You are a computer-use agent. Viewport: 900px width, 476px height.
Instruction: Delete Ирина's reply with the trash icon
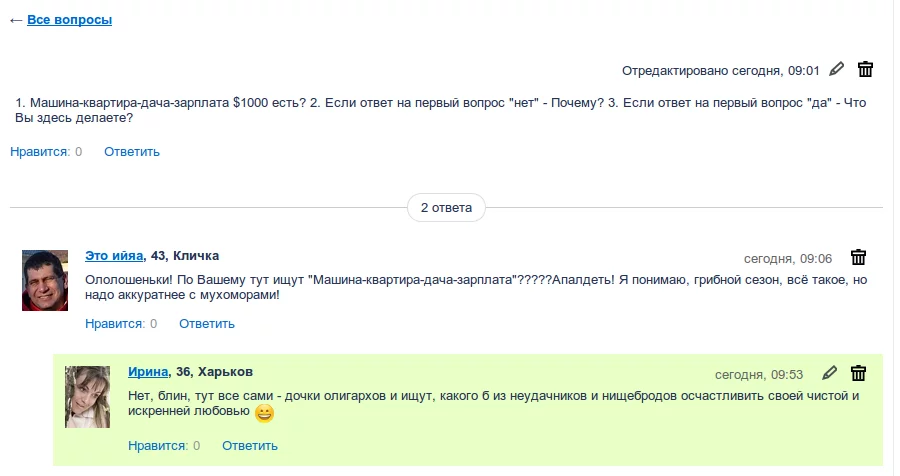858,373
